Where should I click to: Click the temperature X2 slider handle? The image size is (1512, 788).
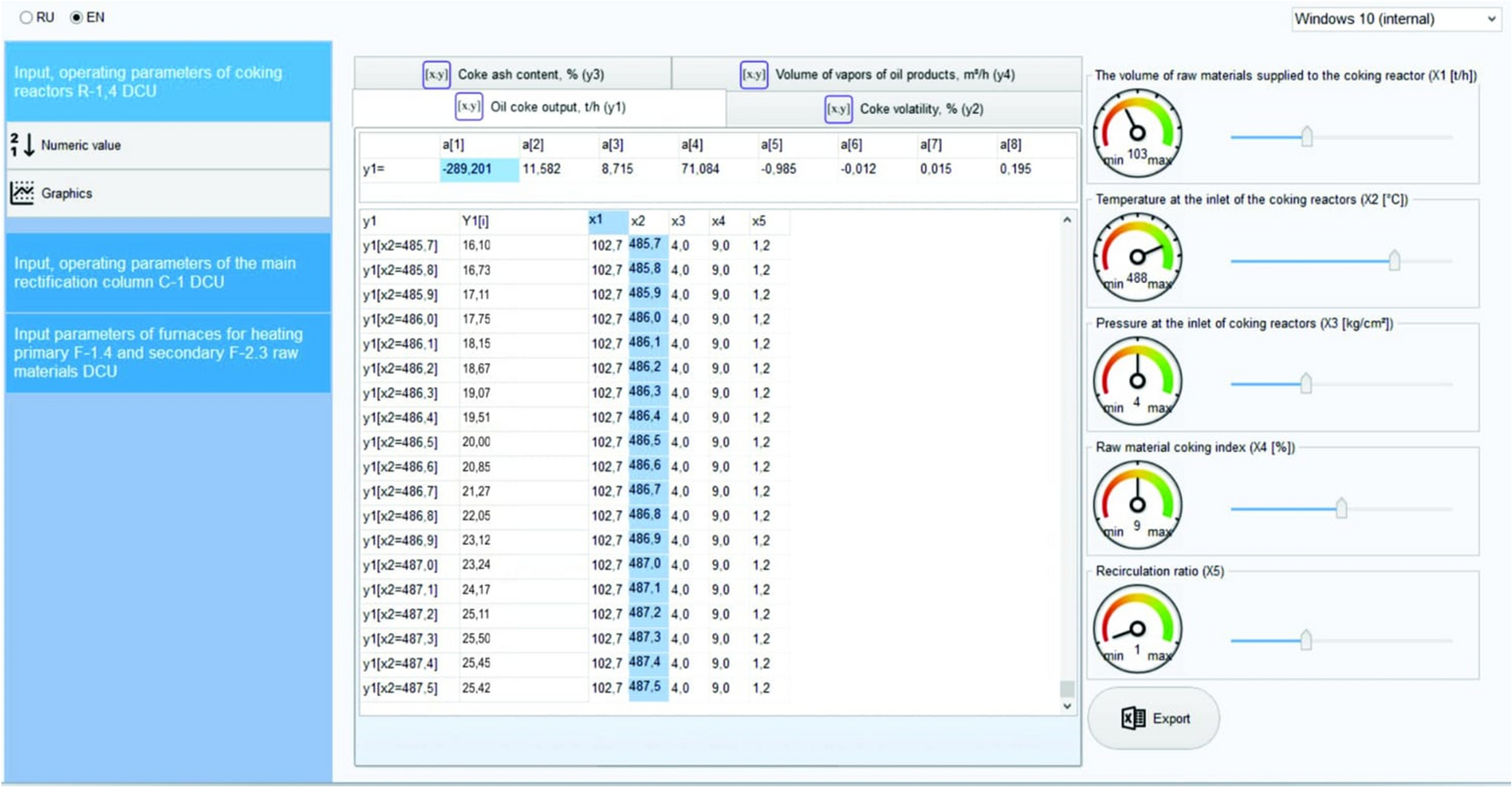click(1393, 260)
